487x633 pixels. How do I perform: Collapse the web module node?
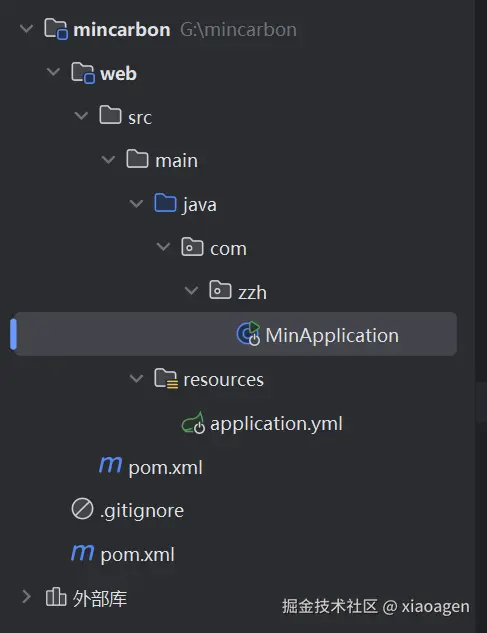click(x=53, y=73)
